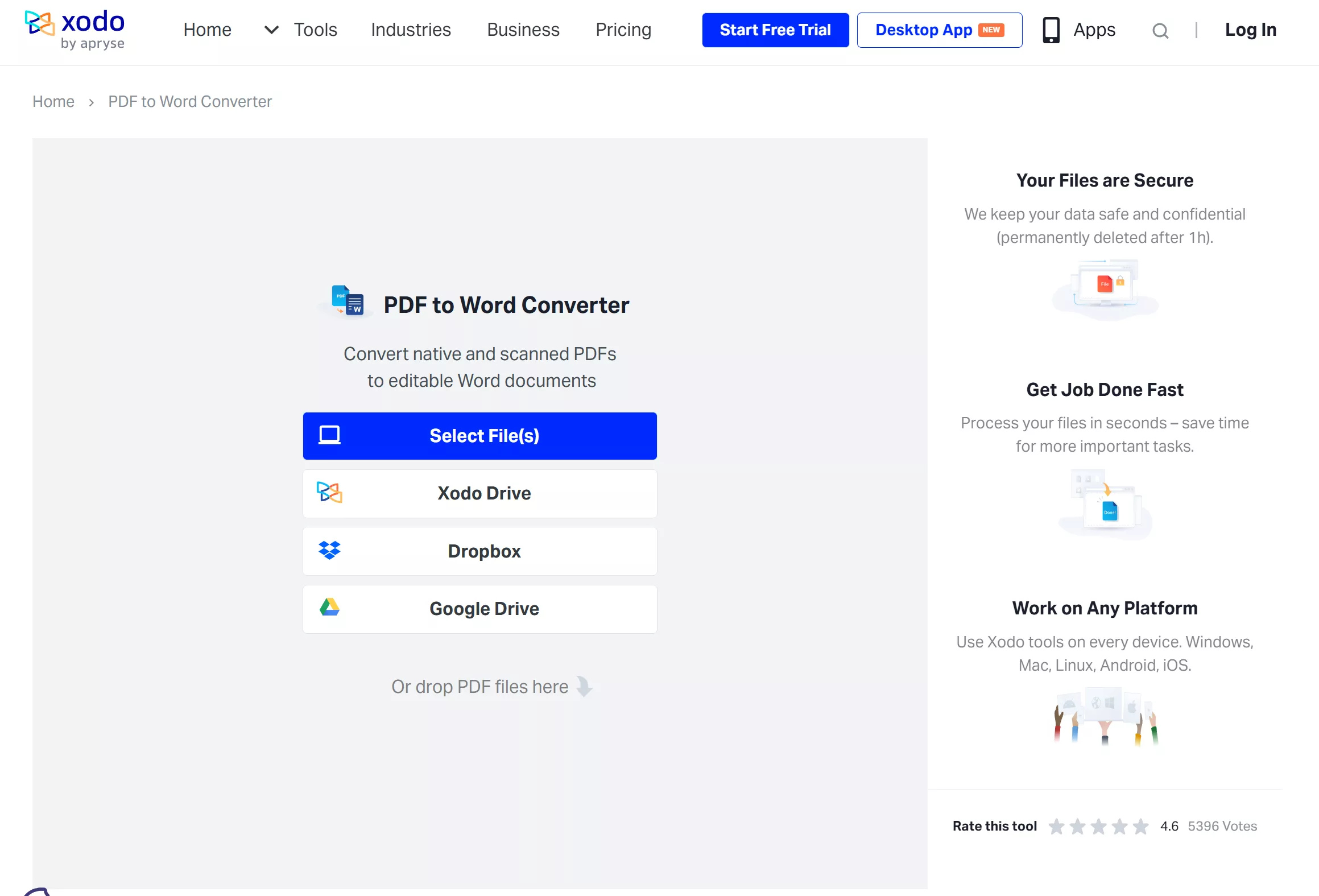
Task: Click the Xodo by Apryse logo
Action: click(75, 30)
